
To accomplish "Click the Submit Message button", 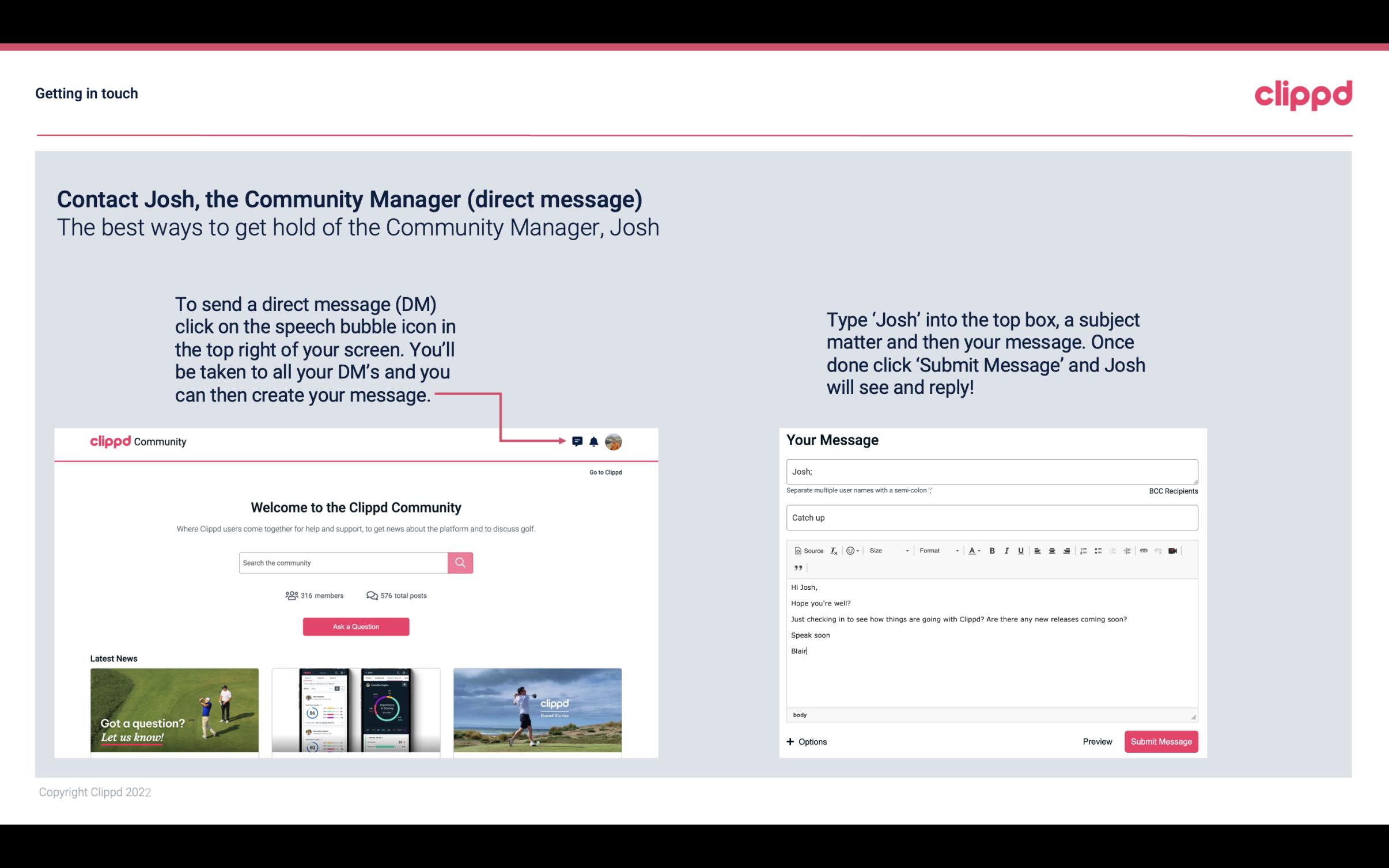I will tap(1161, 741).
